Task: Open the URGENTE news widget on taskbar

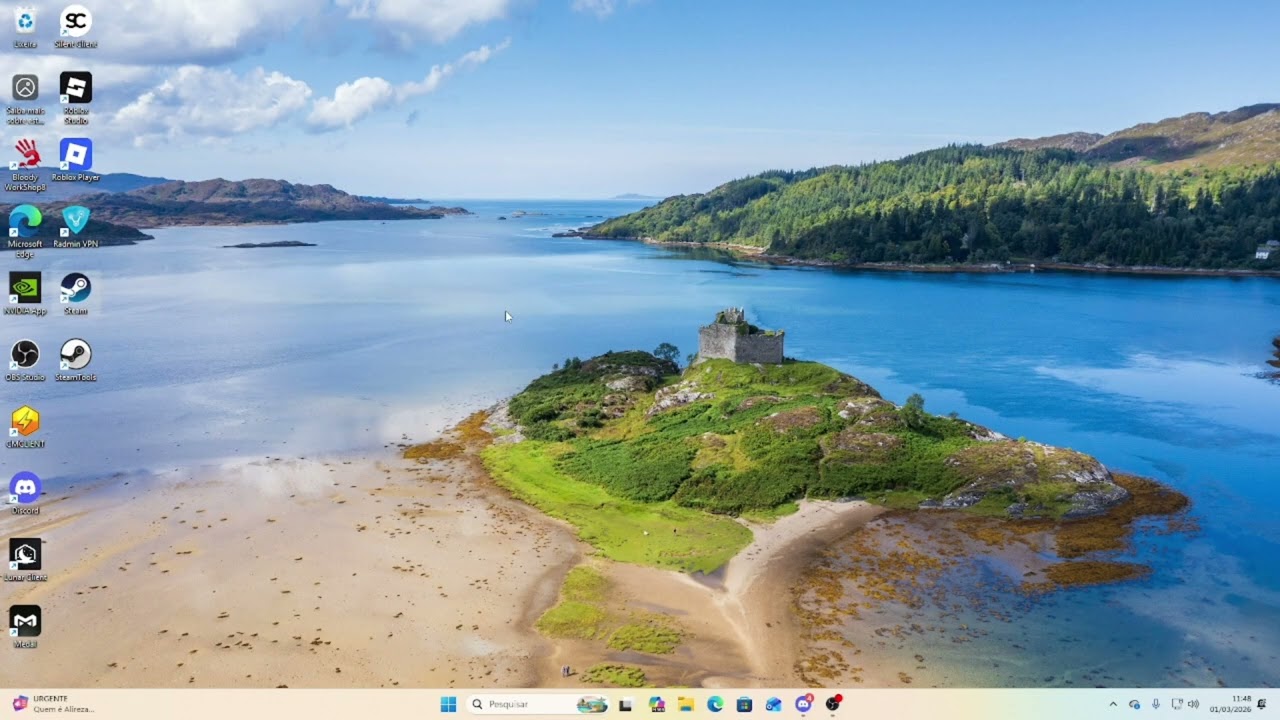Action: (x=54, y=704)
